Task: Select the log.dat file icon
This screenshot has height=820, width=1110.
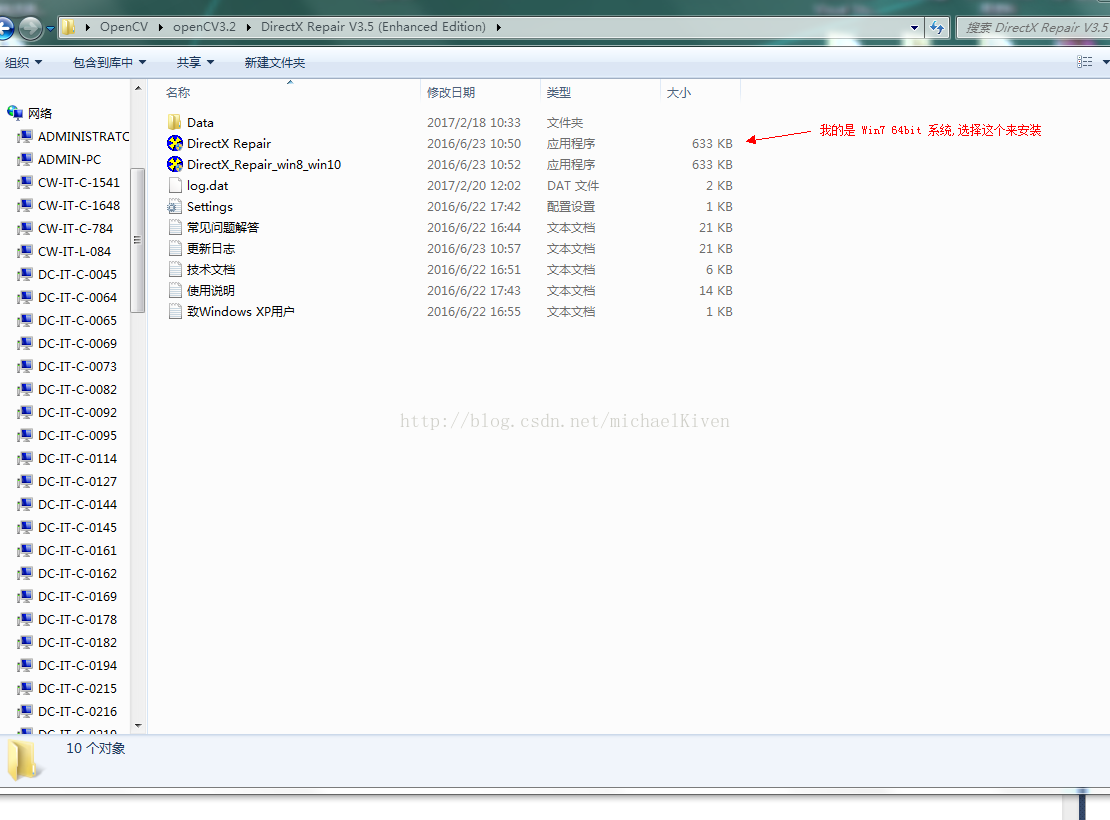Action: (x=175, y=186)
